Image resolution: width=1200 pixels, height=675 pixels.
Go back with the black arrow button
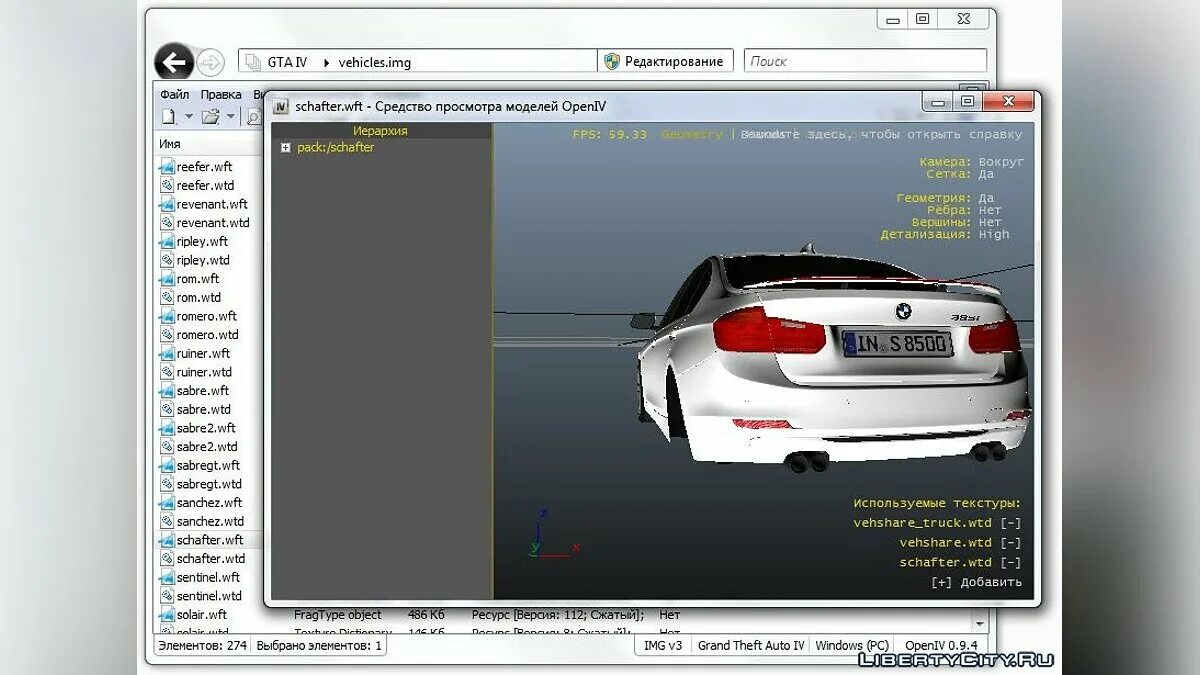pos(174,62)
